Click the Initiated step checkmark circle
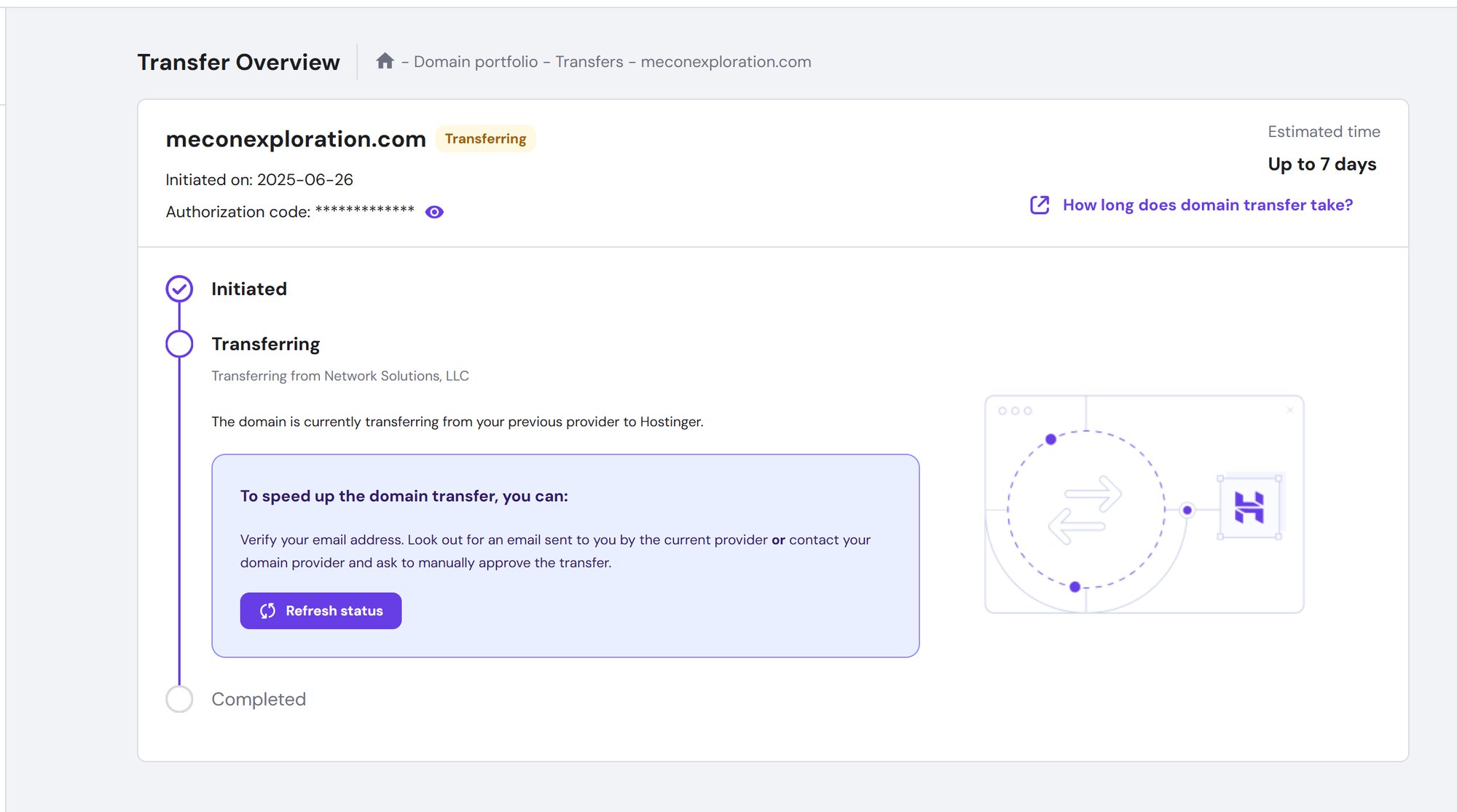Screen dimensions: 1457x812 179,289
